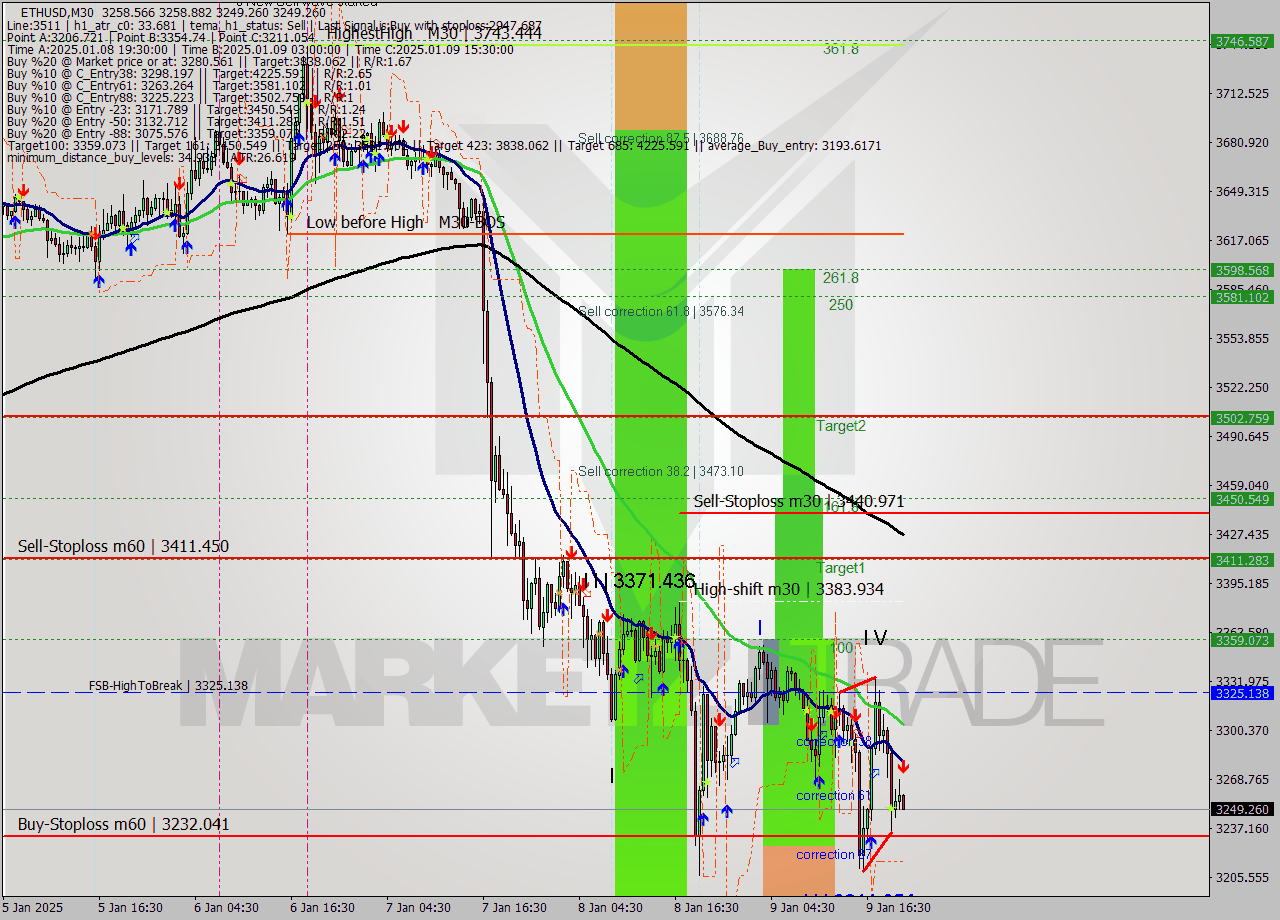Click the 3359.073 price axis tag

tap(1243, 640)
